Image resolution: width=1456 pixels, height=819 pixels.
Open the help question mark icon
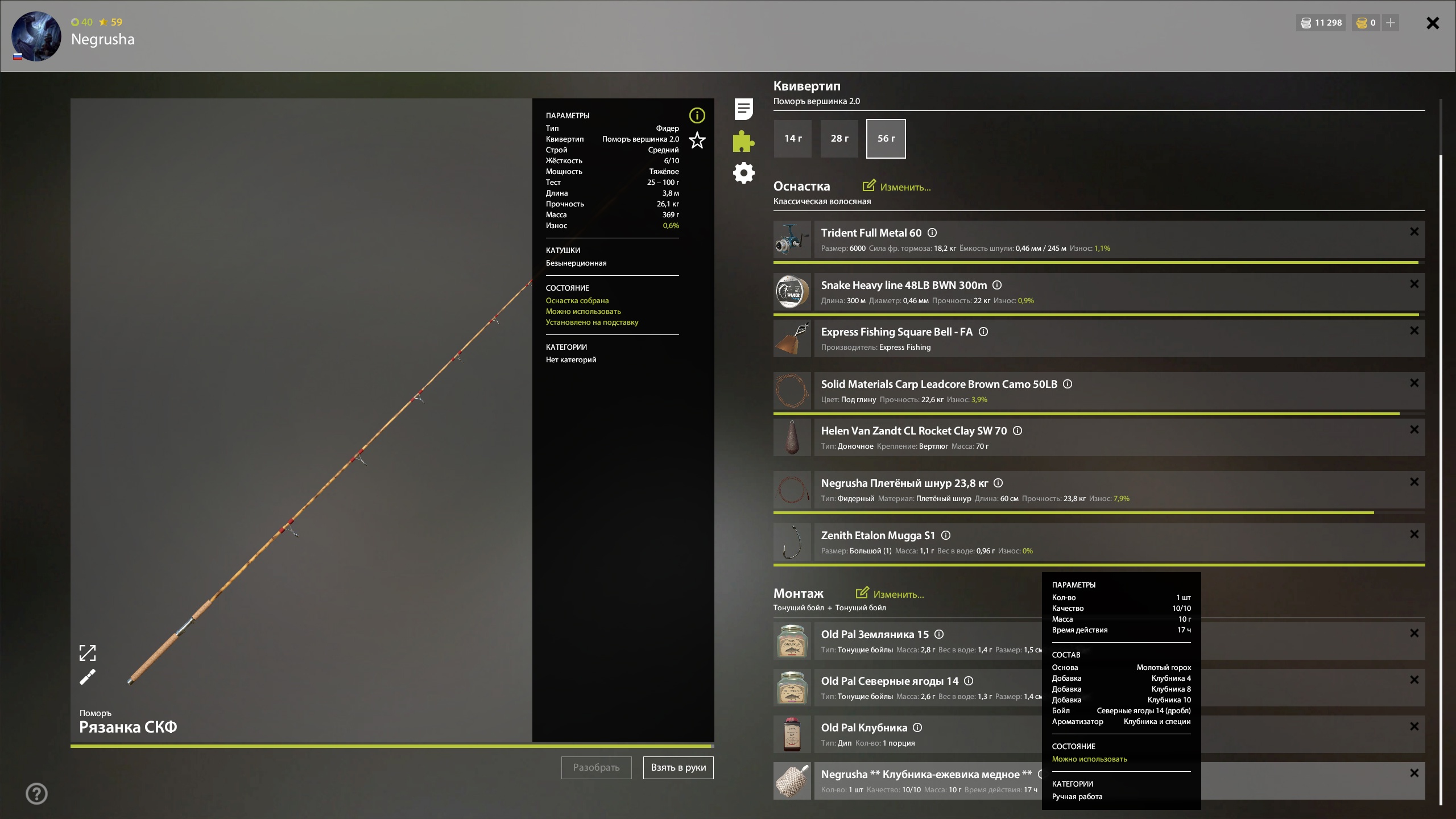(x=36, y=793)
